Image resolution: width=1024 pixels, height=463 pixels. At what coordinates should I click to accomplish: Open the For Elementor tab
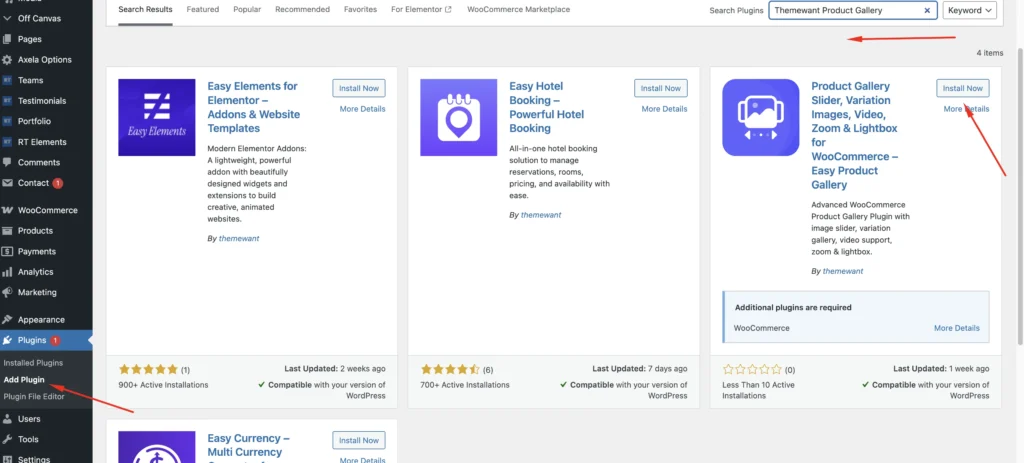pyautogui.click(x=421, y=10)
